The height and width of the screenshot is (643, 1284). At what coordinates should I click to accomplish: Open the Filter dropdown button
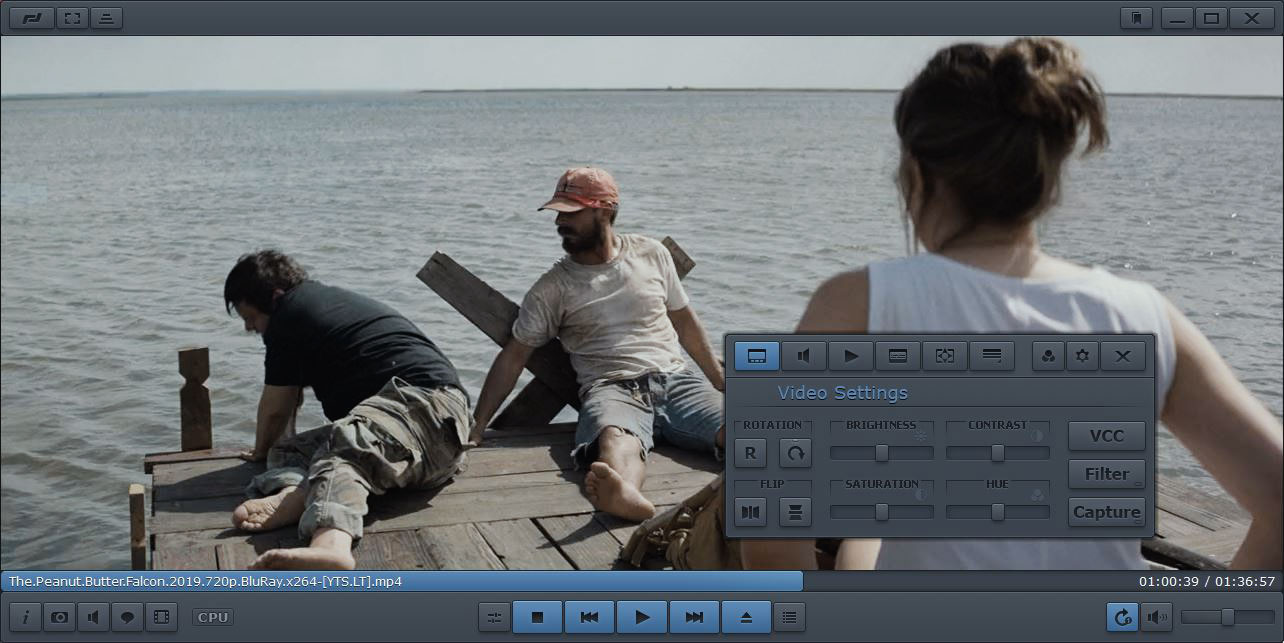[1107, 474]
